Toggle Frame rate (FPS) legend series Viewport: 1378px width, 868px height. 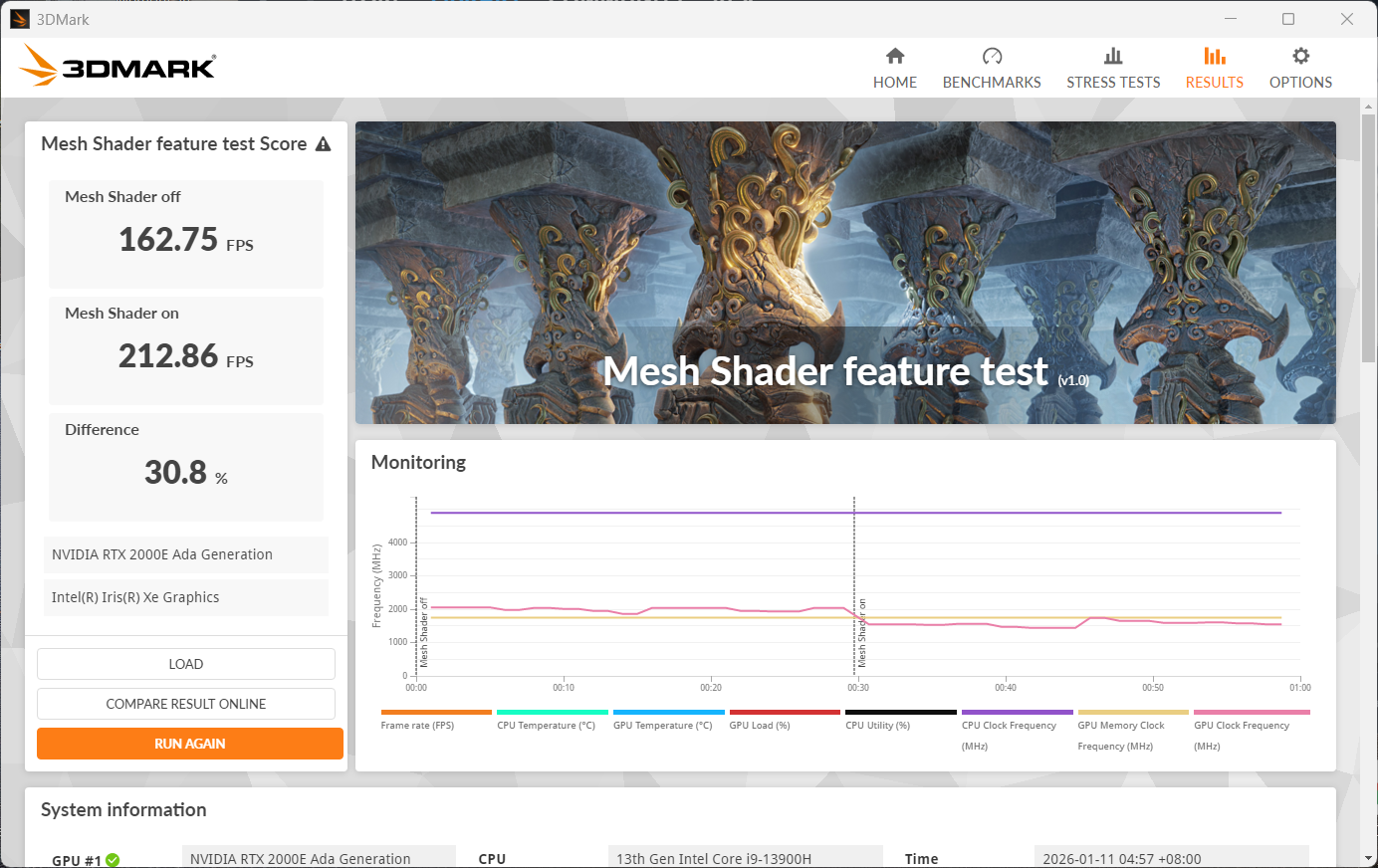pyautogui.click(x=417, y=726)
